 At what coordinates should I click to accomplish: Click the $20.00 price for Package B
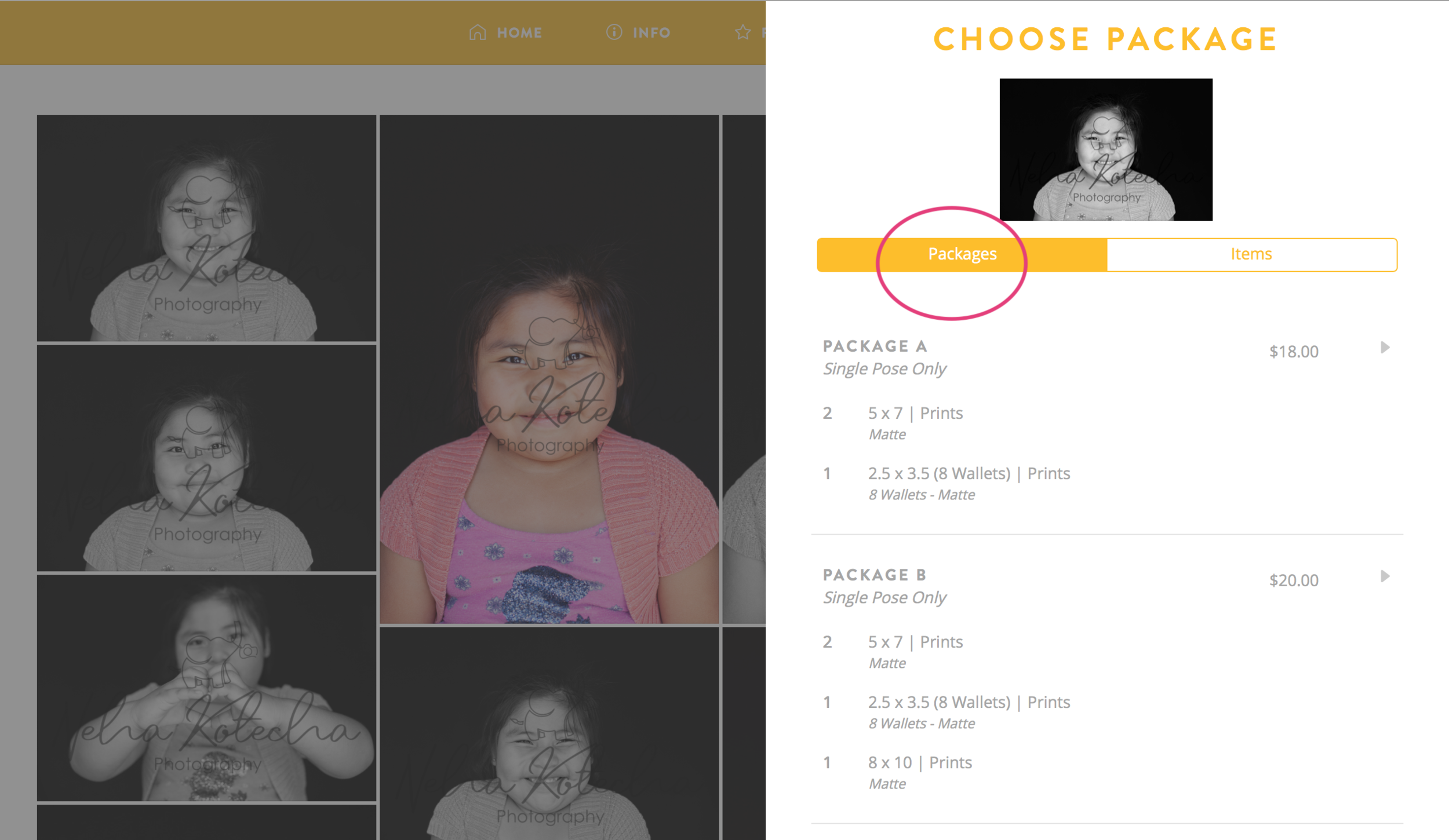pos(1293,580)
